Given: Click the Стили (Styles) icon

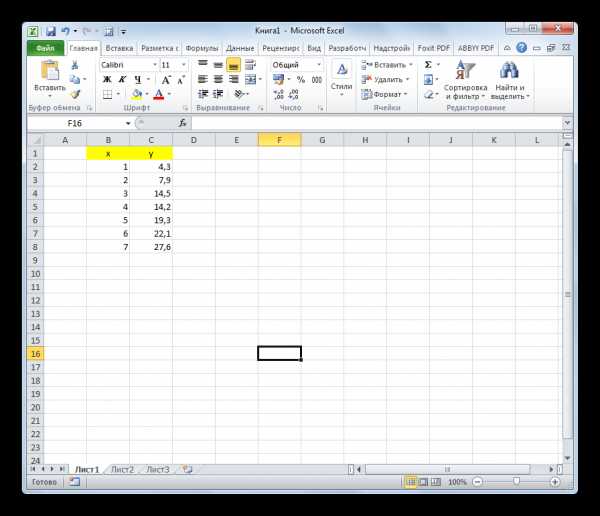Looking at the screenshot, I should (341, 72).
